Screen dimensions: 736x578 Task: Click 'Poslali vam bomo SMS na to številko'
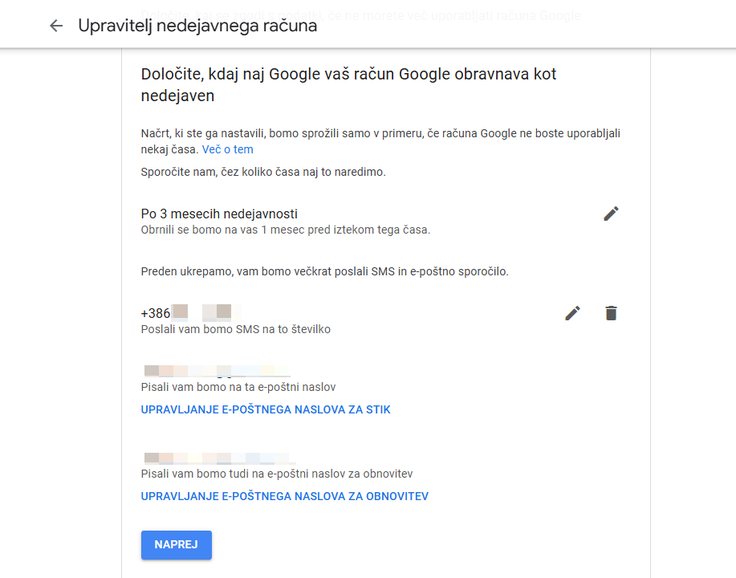coord(236,329)
